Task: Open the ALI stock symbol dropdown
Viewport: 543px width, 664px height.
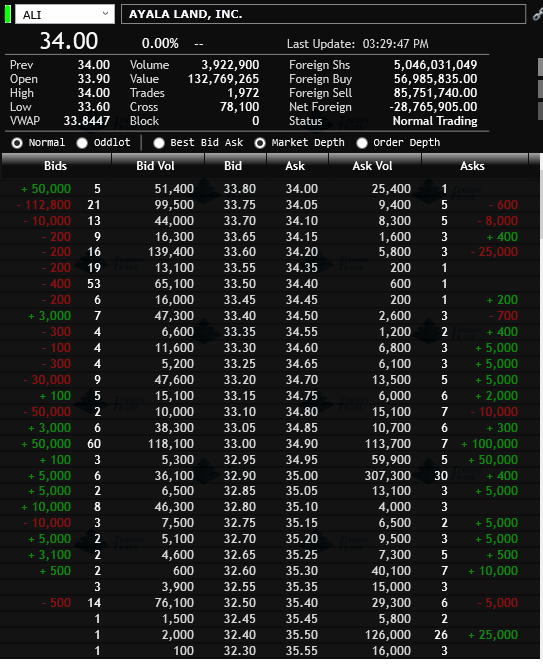Action: point(65,14)
